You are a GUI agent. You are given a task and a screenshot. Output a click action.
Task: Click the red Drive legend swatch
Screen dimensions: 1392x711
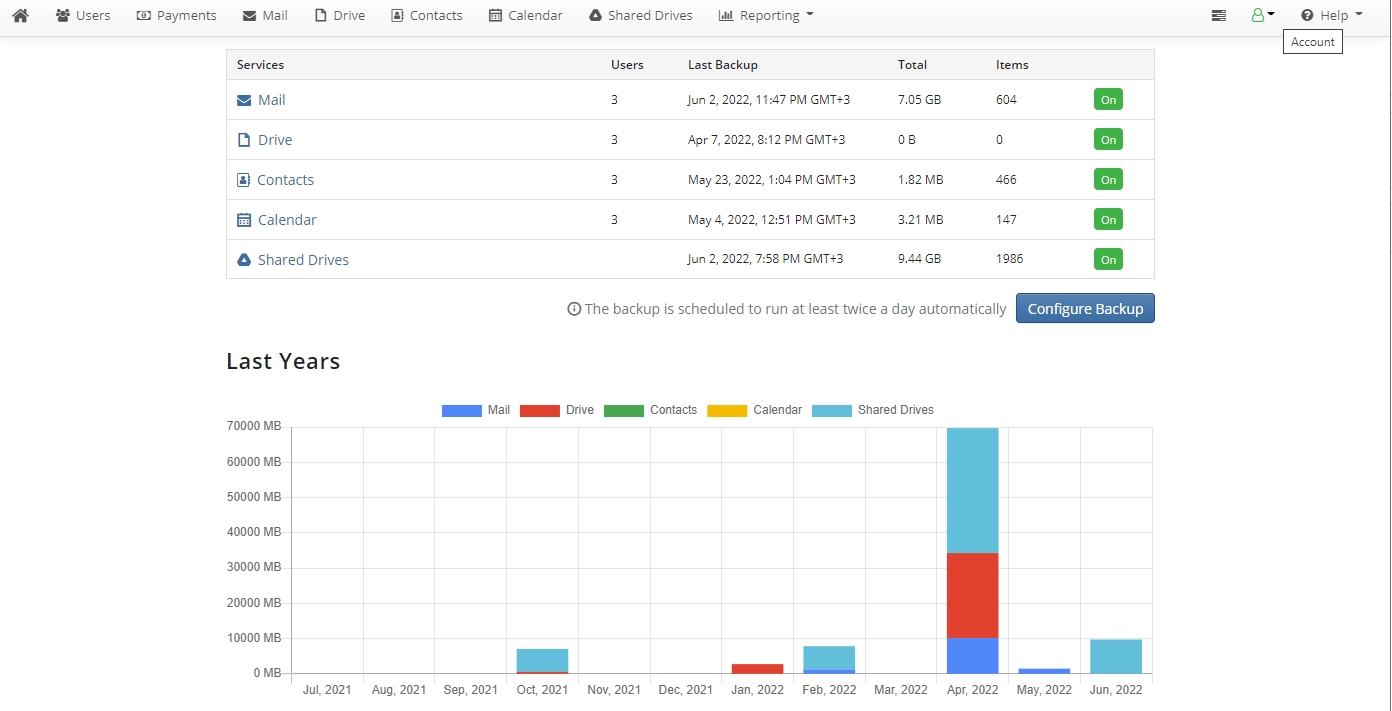540,410
